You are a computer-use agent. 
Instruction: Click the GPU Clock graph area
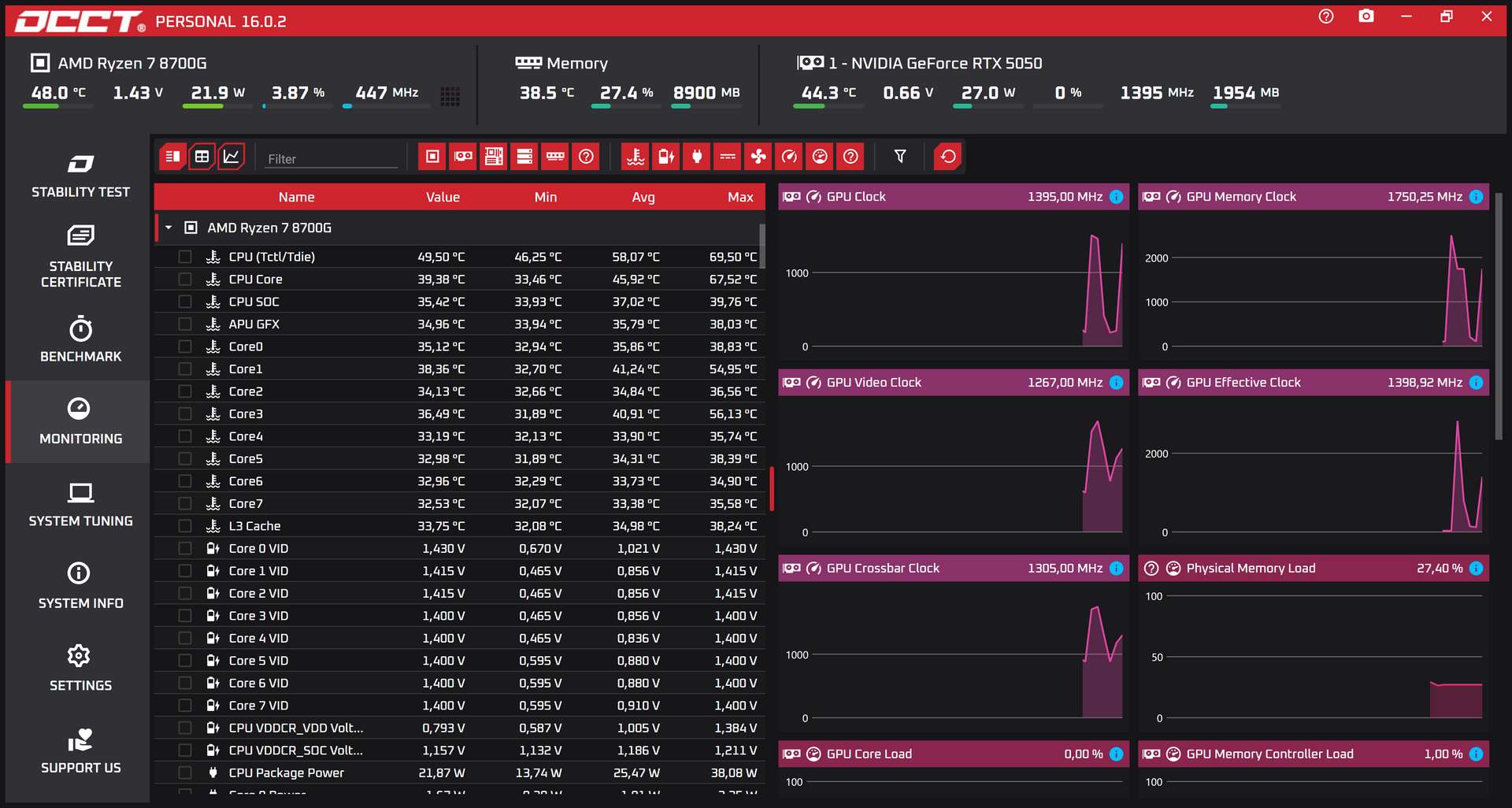point(954,285)
